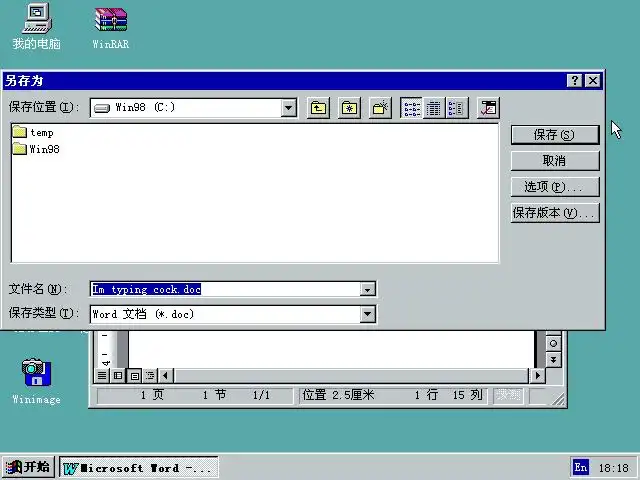Image resolution: width=640 pixels, height=480 pixels.
Task: Expand the Save in location dropdown
Action: tap(288, 108)
